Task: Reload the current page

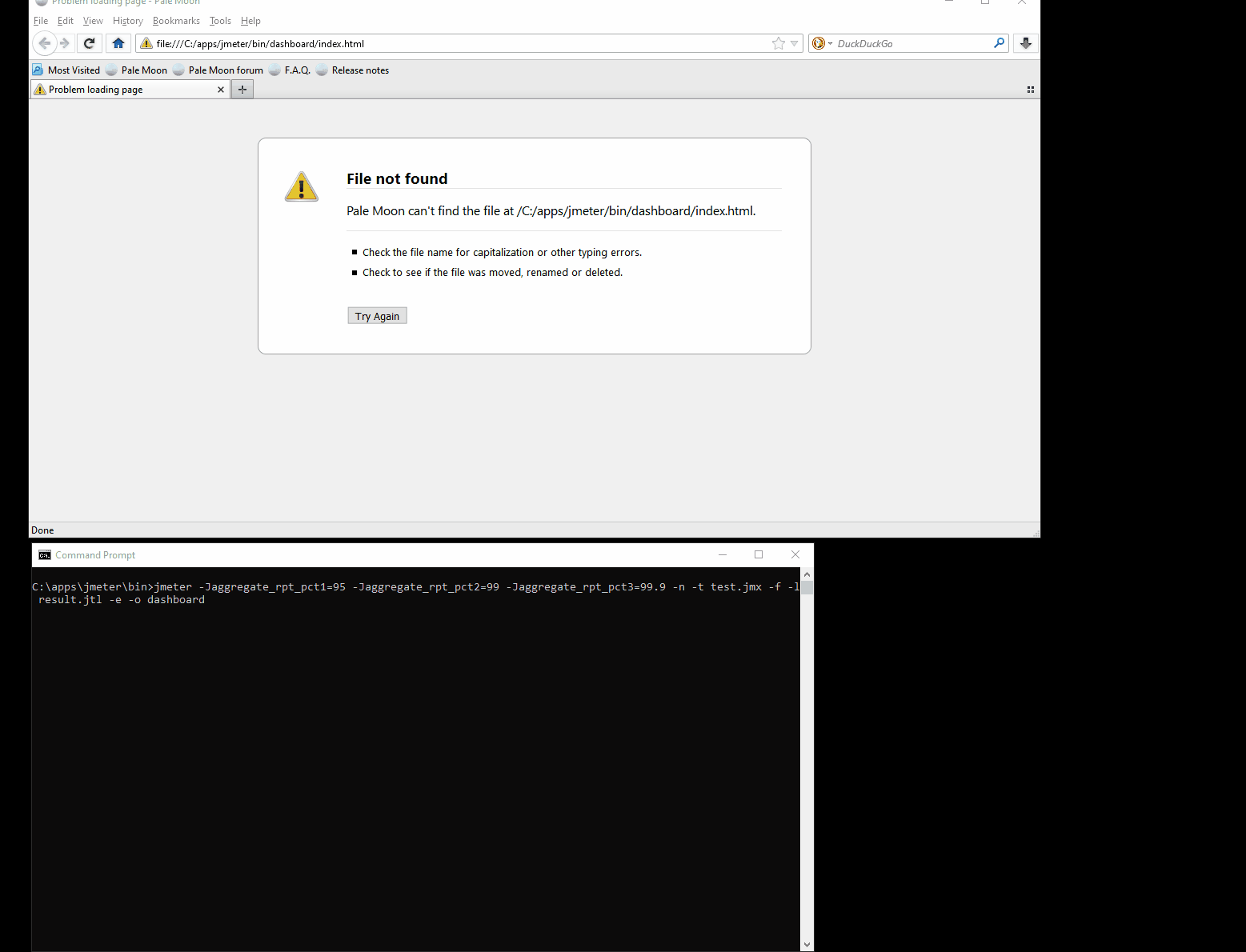Action: tap(90, 43)
